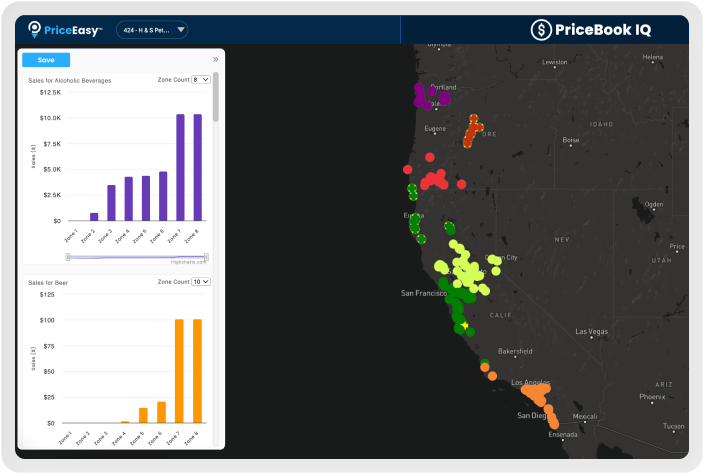
Task: Click the Zone 3 purple bar in Alcoholic Beverages
Action: [111, 202]
